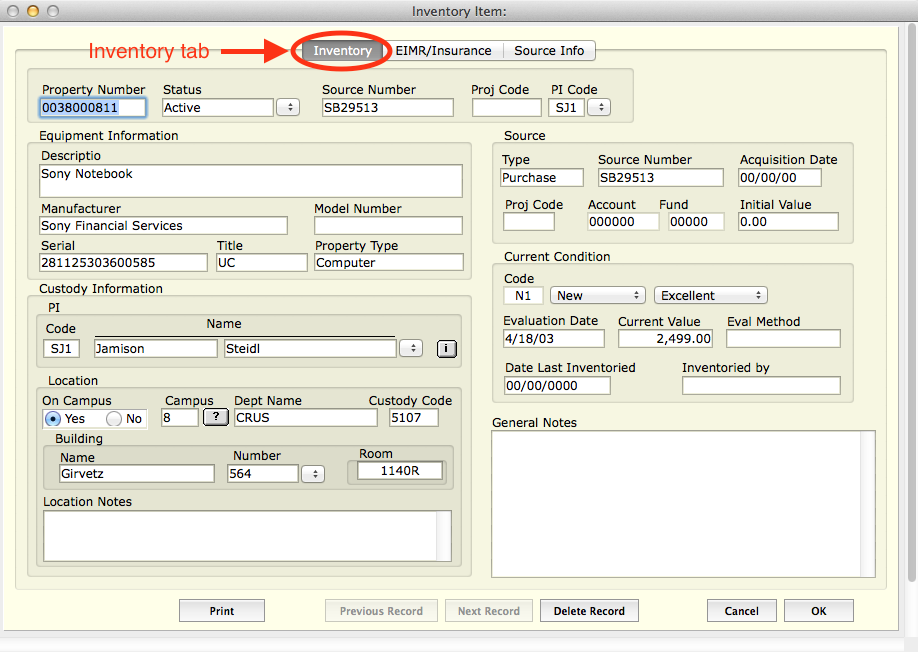Click the PI info "i" icon button
Screen dimensions: 918x652
click(x=446, y=348)
